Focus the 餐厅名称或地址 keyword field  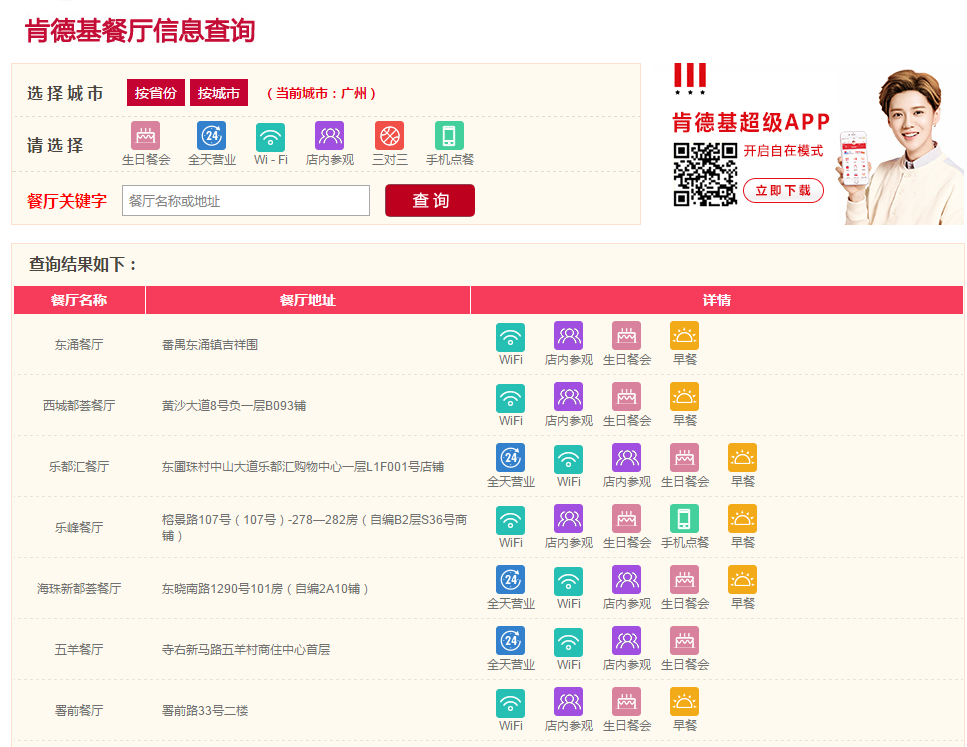[246, 200]
